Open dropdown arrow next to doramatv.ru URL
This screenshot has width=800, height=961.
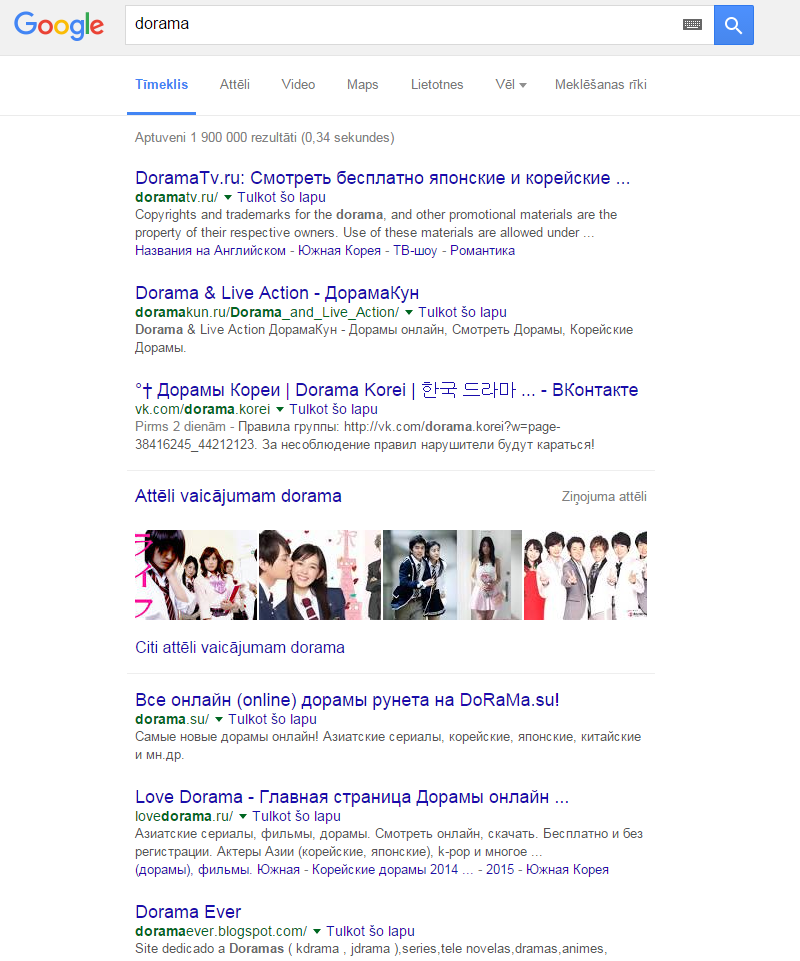point(228,198)
